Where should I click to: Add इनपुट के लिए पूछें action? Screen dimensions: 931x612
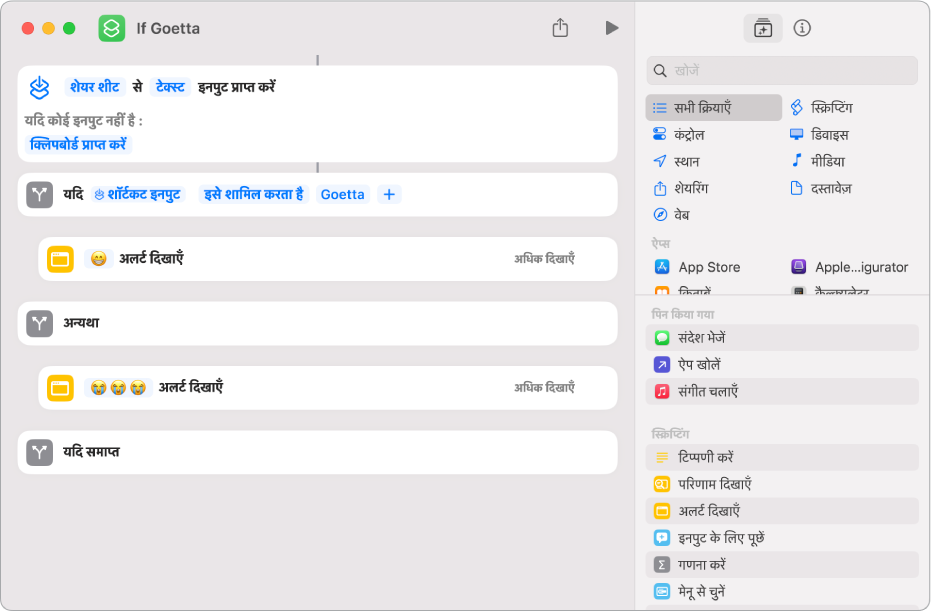(782, 538)
